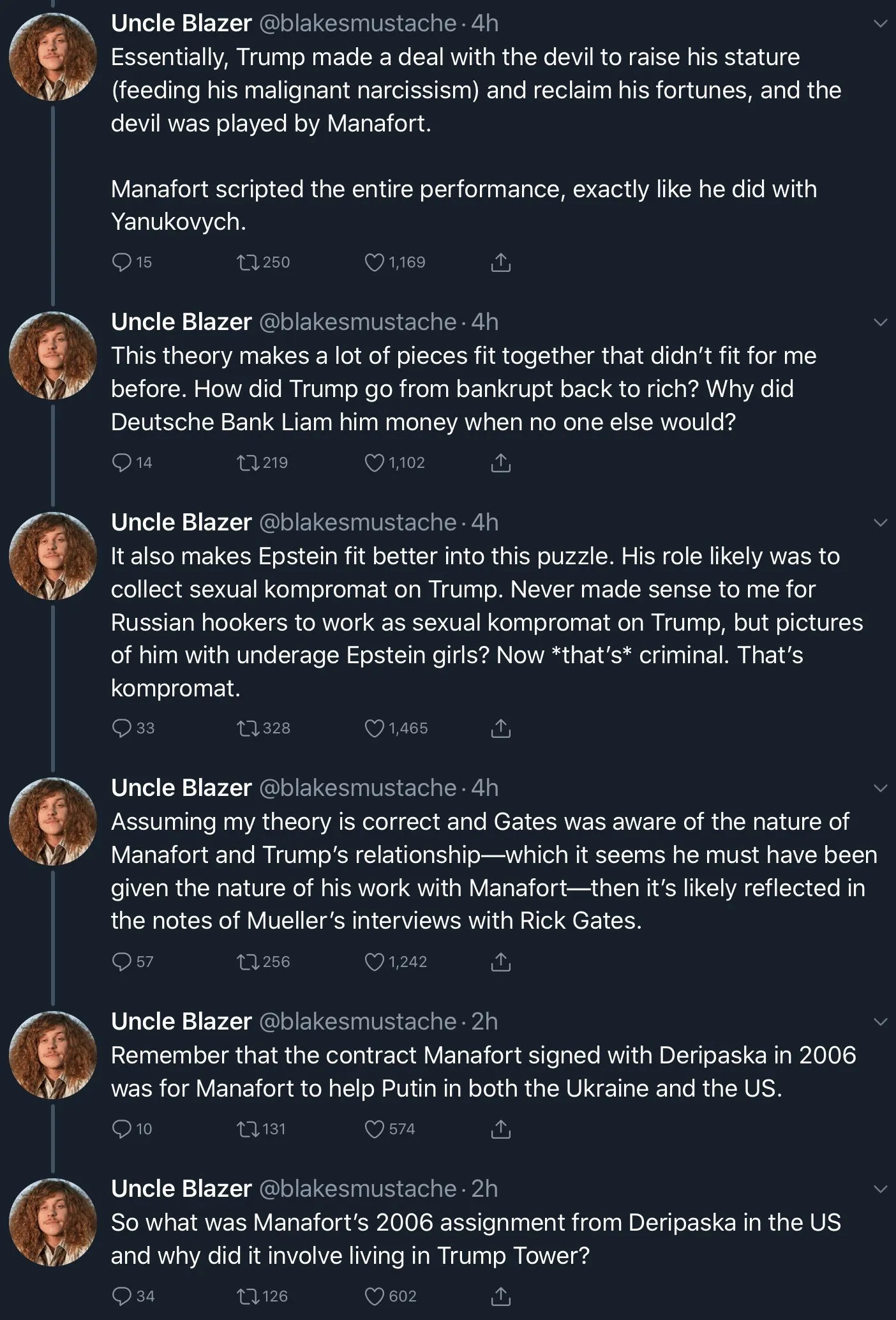Viewport: 896px width, 1320px height.
Task: Open the avatar on the Deutsche Bank tweet
Action: click(x=53, y=356)
